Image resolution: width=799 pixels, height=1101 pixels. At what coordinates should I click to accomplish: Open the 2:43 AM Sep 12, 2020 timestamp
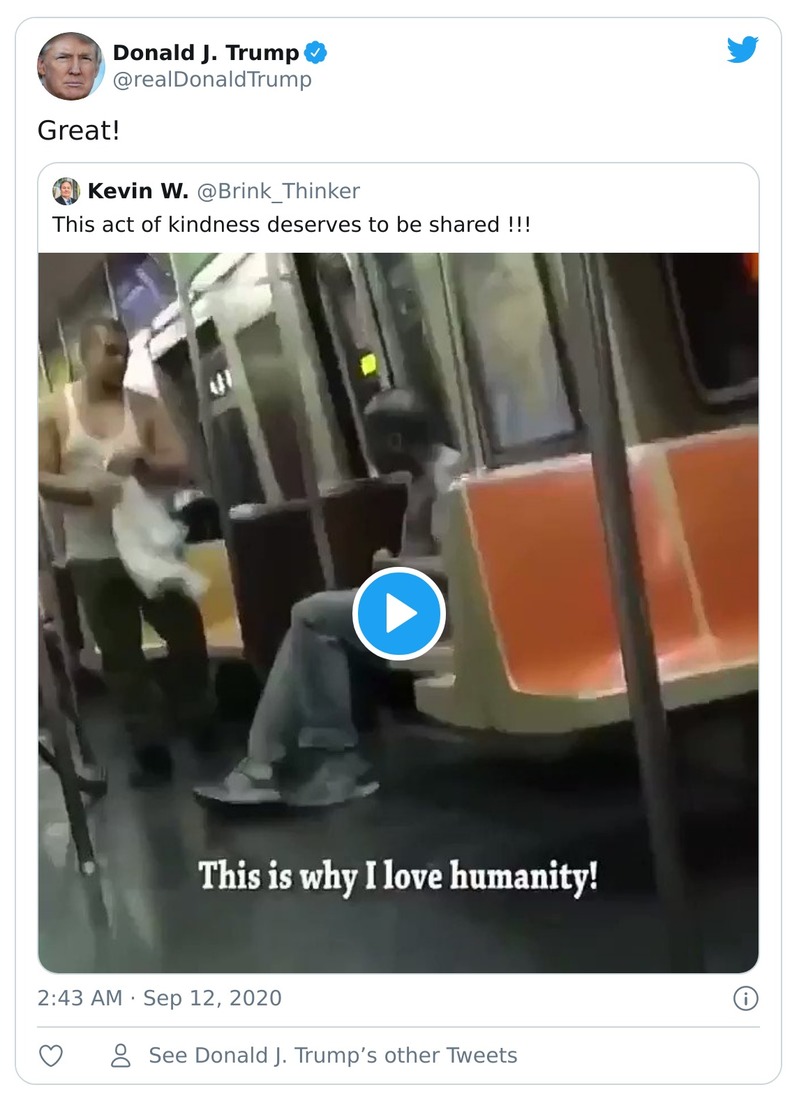[x=159, y=998]
